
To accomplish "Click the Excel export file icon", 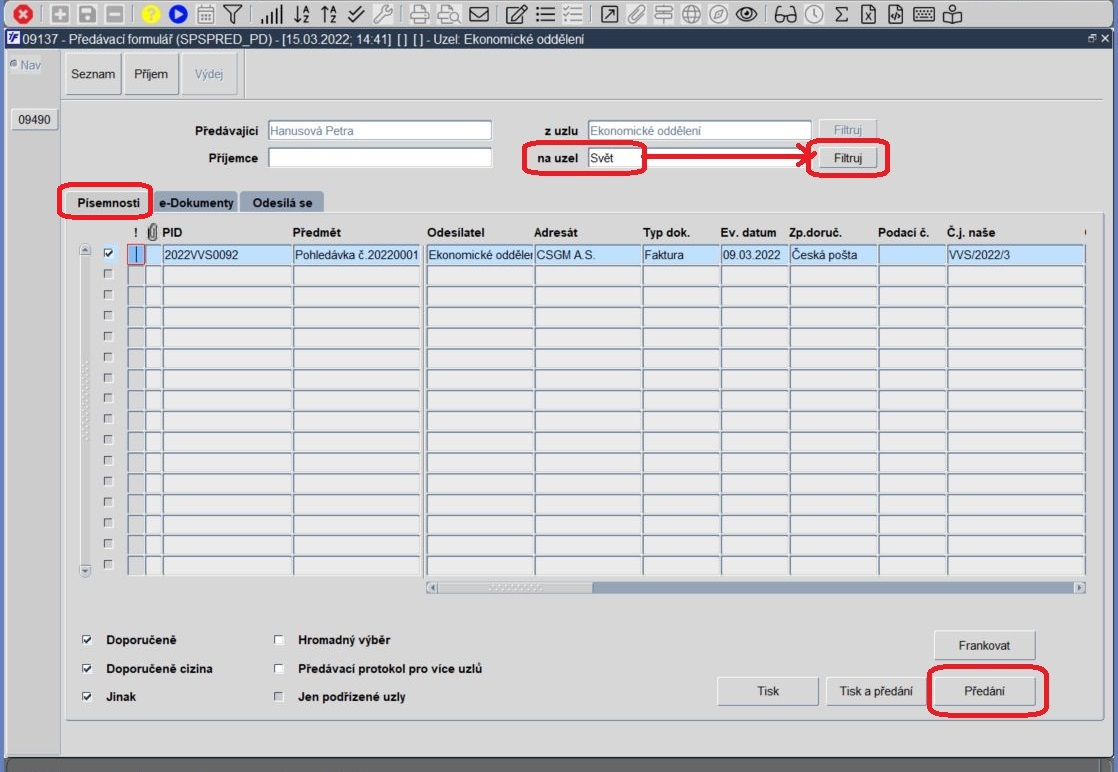I will (868, 14).
